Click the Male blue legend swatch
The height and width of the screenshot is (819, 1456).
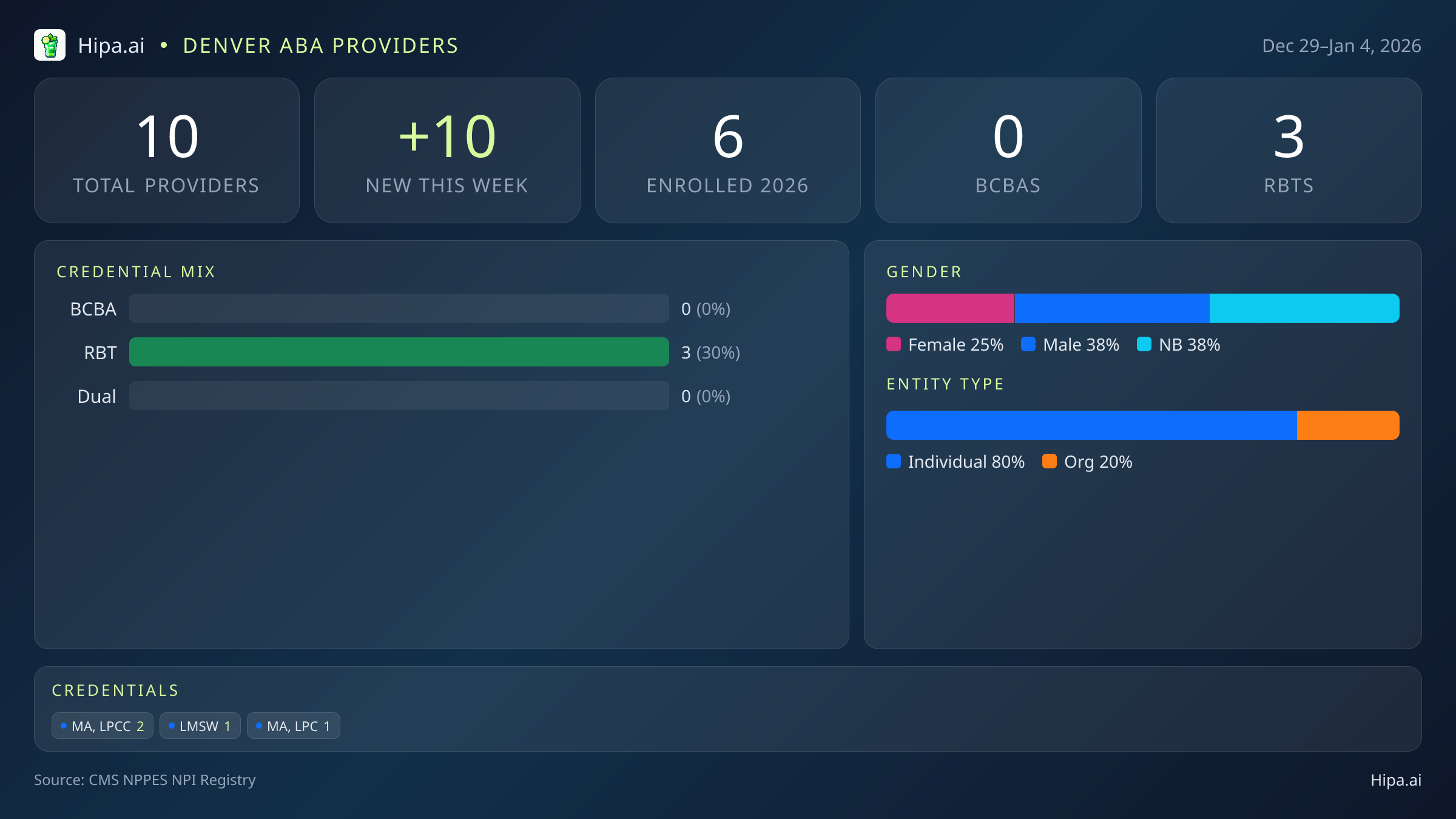coord(1028,345)
